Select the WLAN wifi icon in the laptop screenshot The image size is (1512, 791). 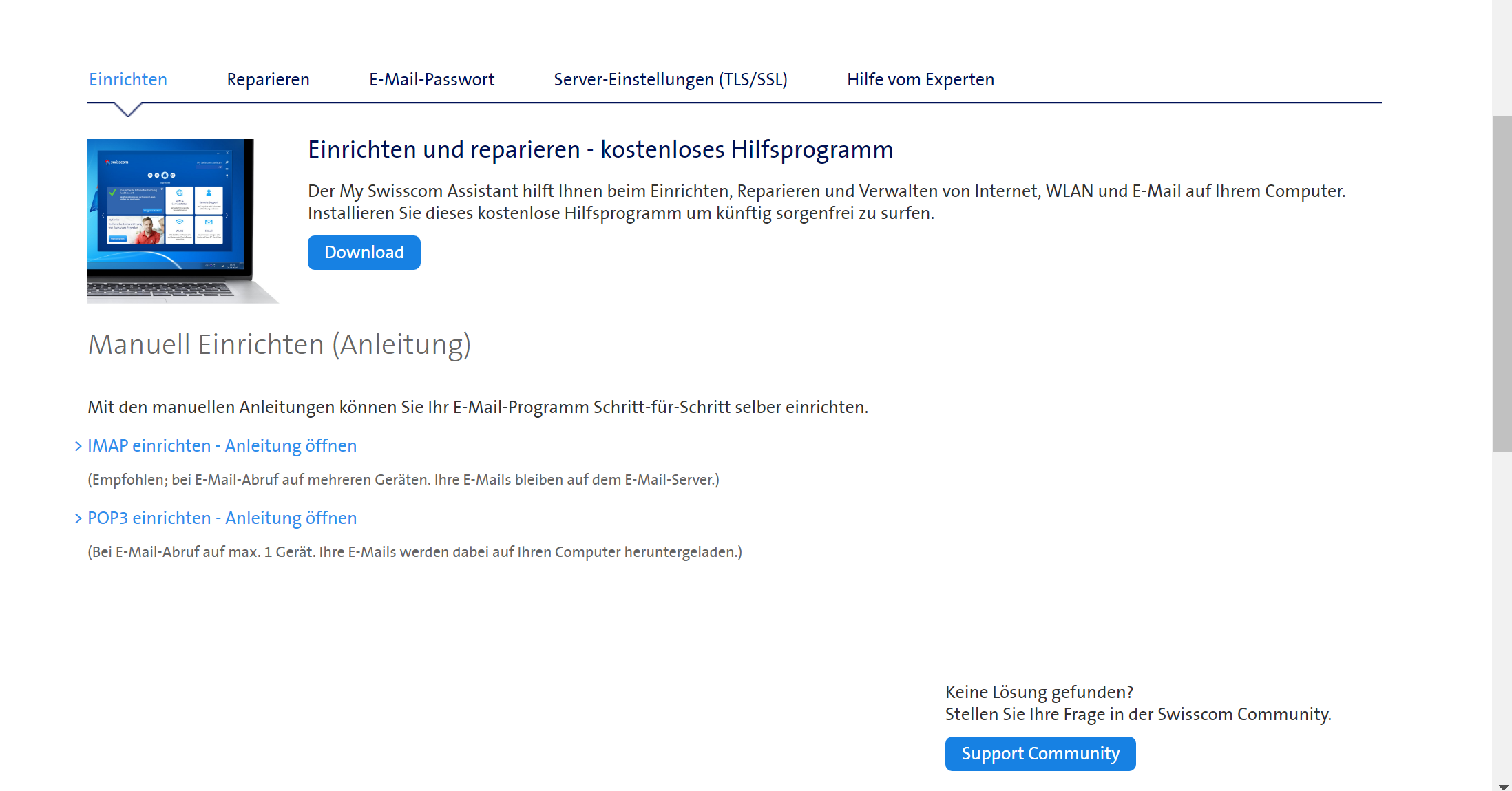(x=179, y=222)
